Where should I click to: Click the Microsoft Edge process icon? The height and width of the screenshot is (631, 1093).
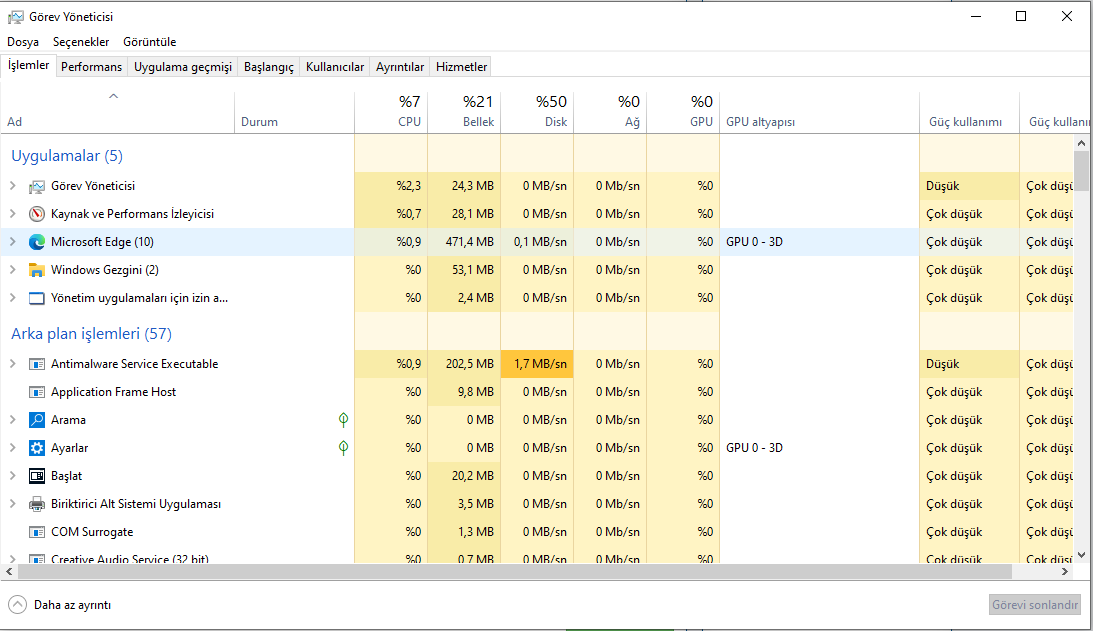pos(37,242)
